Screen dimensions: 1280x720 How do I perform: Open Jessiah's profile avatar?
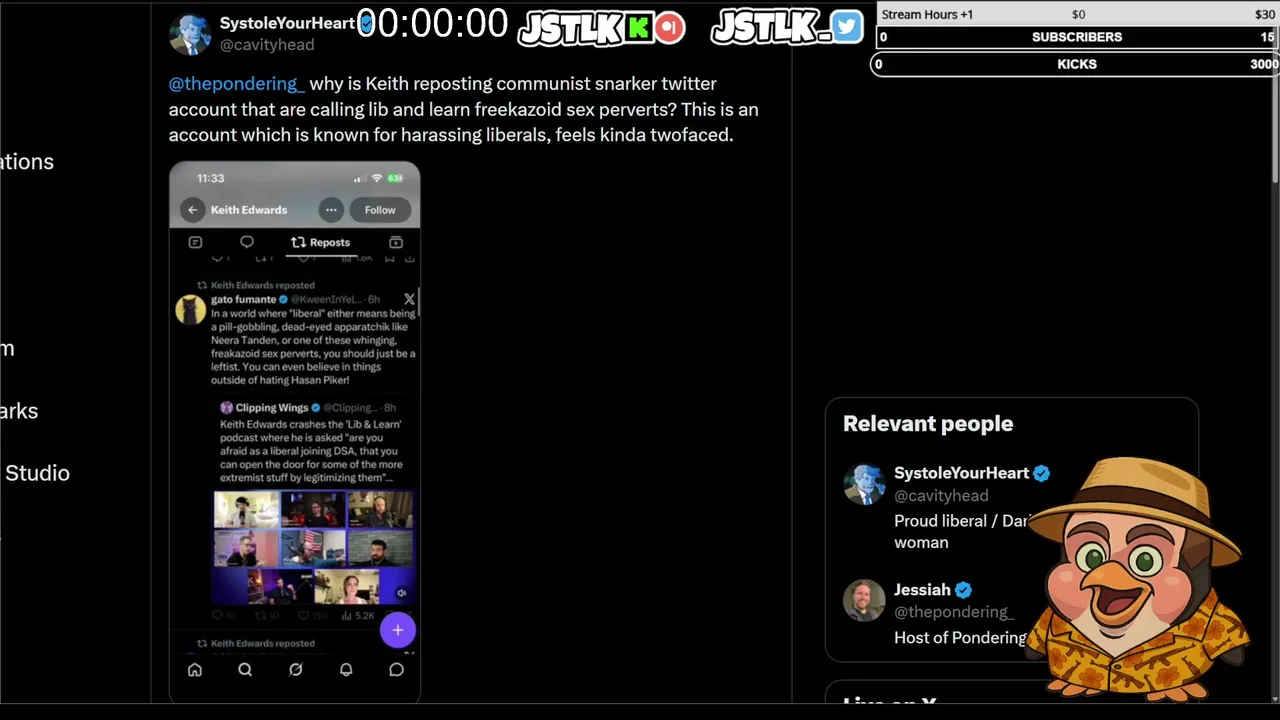pos(864,601)
